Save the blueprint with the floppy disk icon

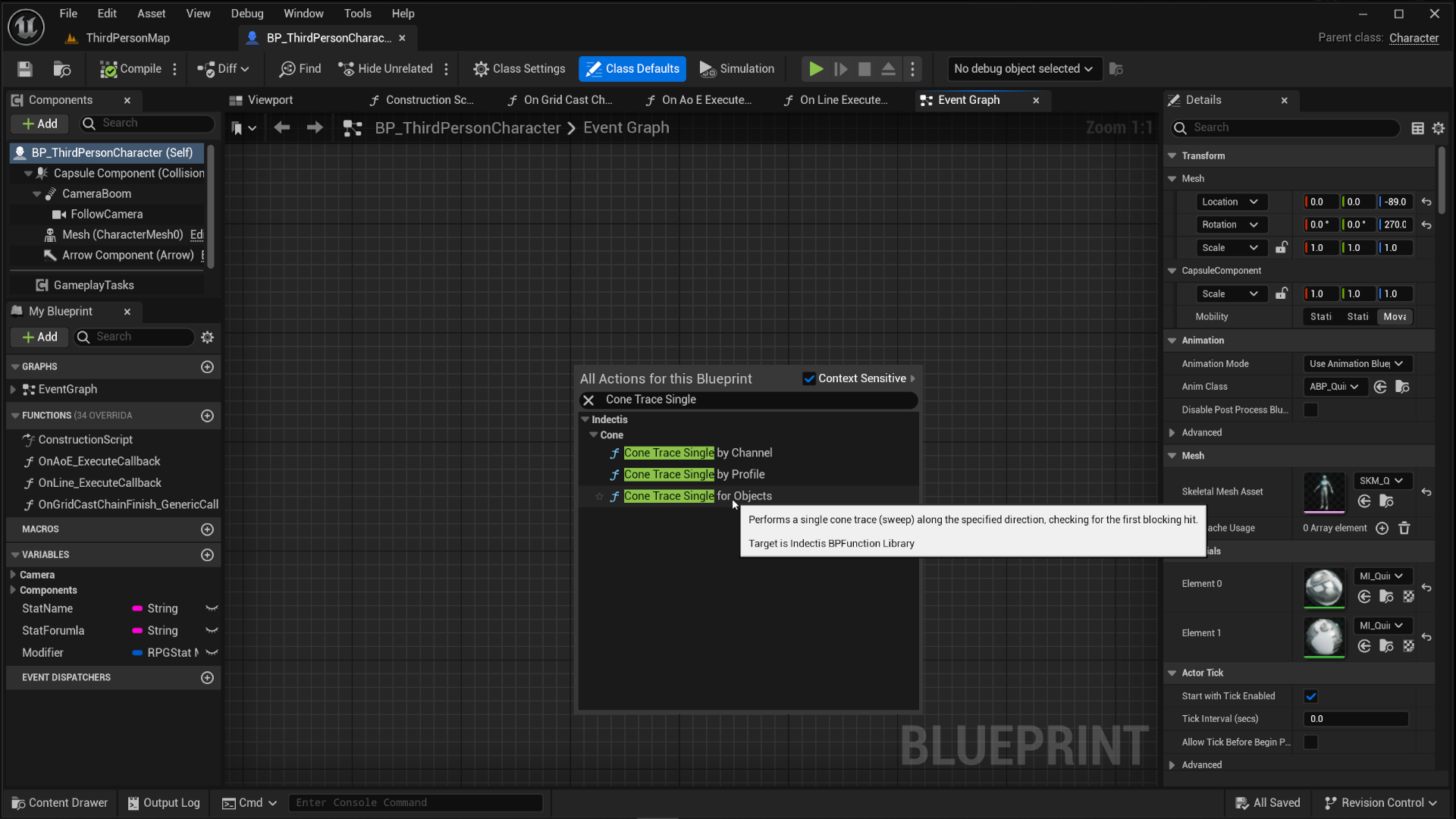point(25,69)
